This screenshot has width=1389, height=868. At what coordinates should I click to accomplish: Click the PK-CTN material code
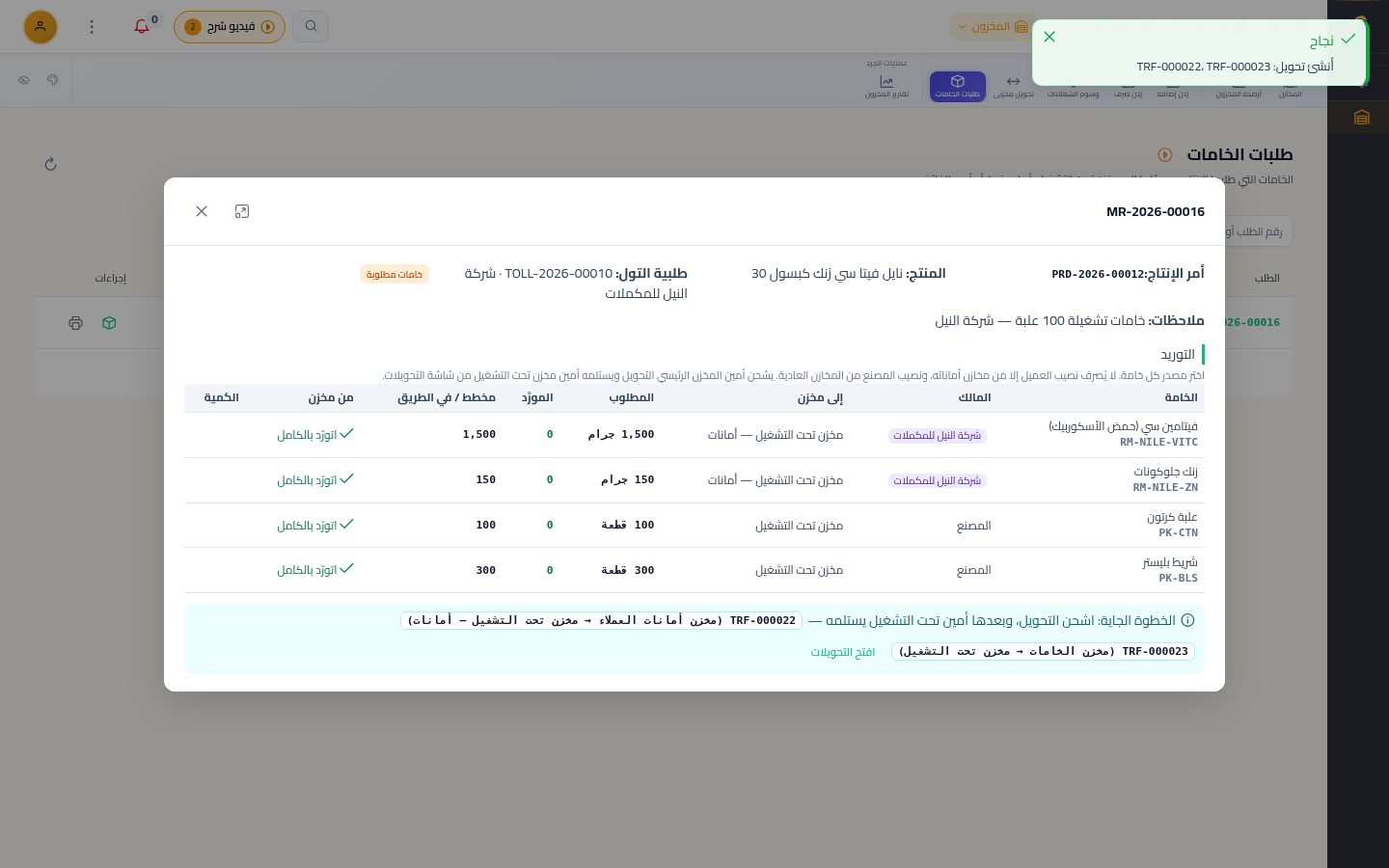1179,532
